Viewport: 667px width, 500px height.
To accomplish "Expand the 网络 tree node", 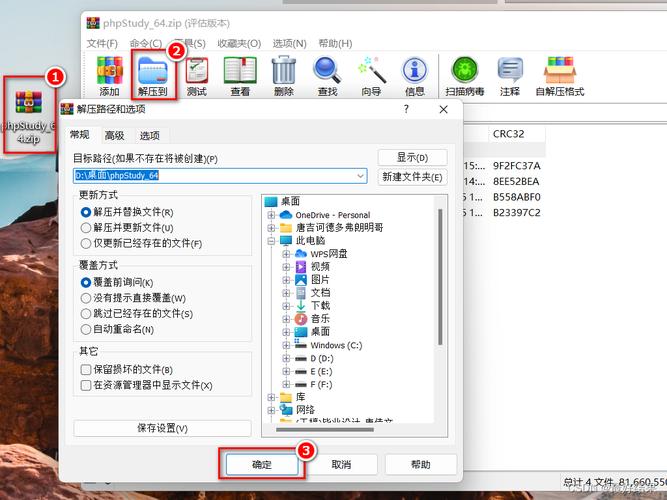I will (271, 410).
